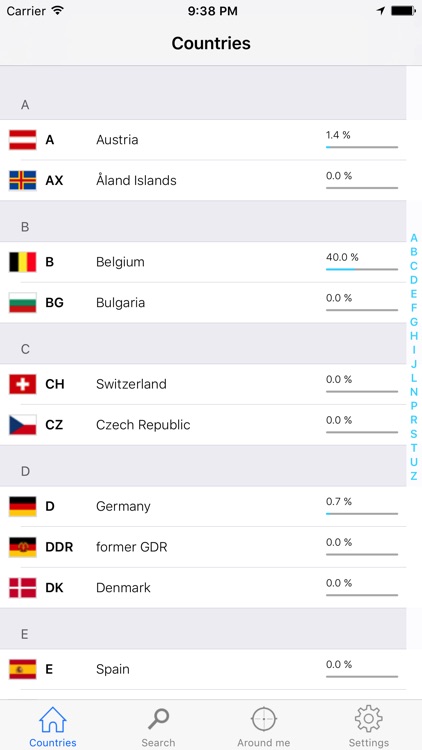Jump to letter S in index
The height and width of the screenshot is (750, 422).
(x=414, y=434)
